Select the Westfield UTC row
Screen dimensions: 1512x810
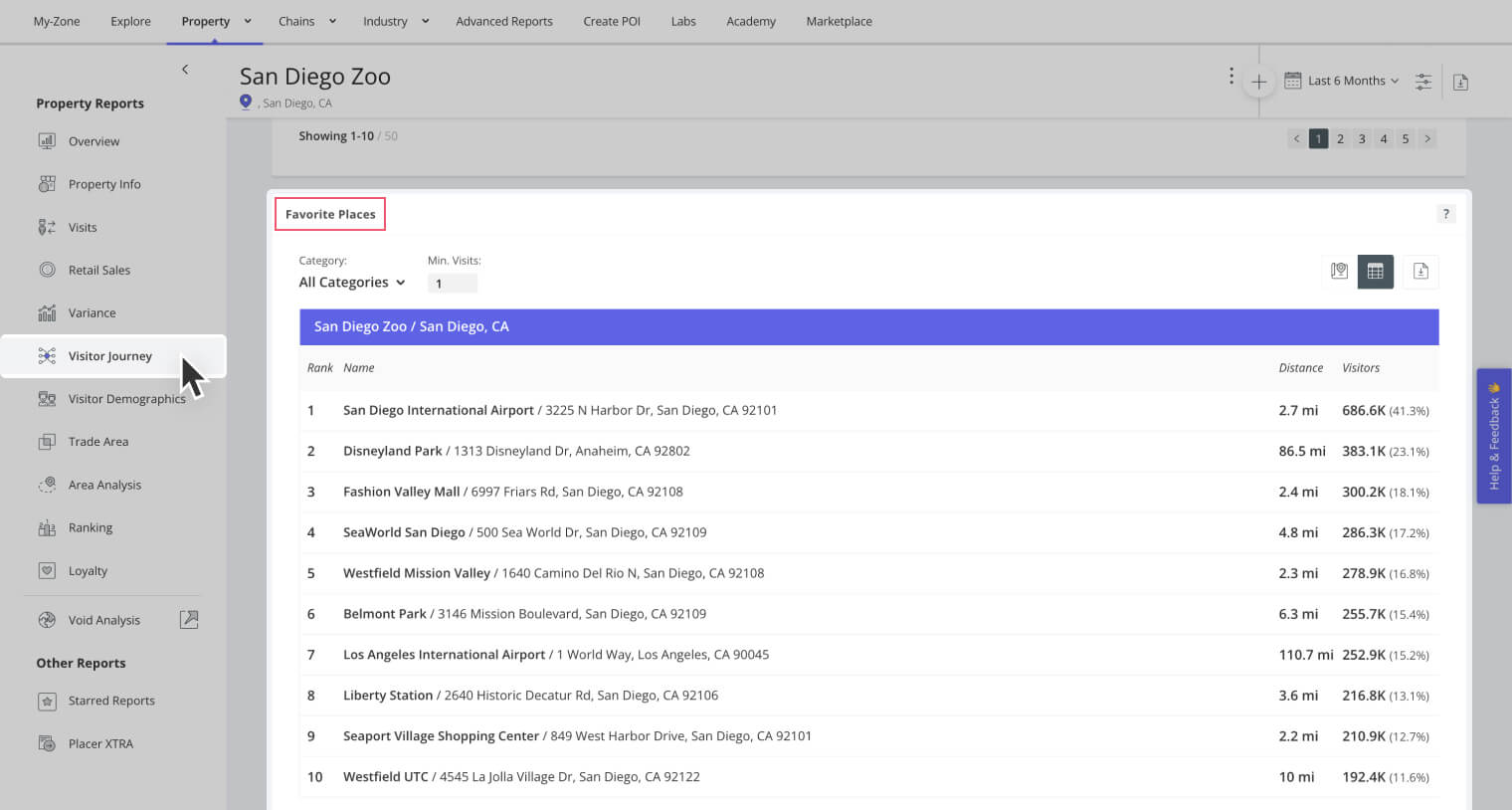pos(868,777)
